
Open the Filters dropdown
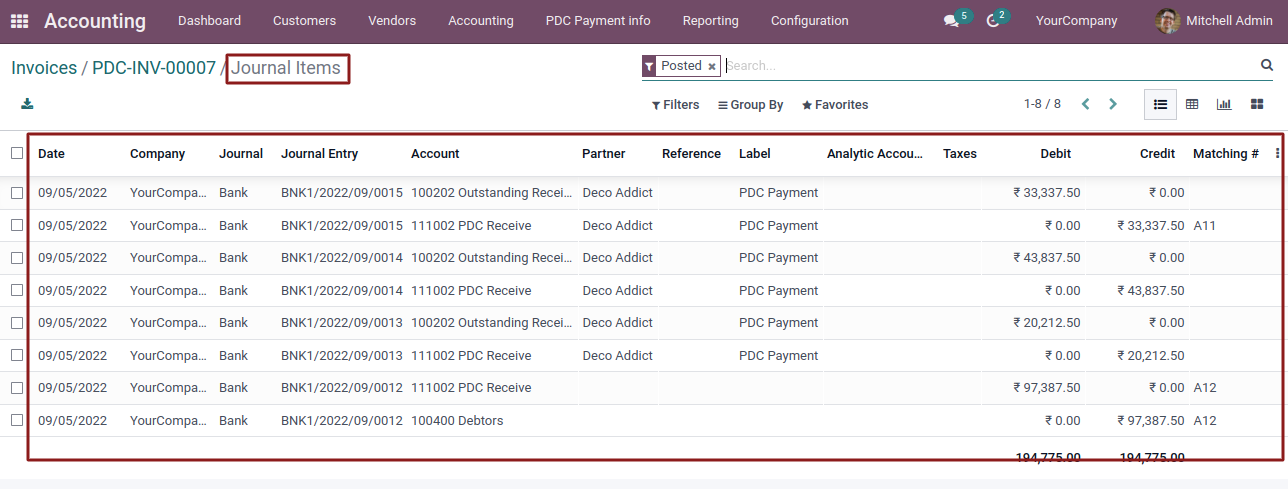tap(675, 105)
